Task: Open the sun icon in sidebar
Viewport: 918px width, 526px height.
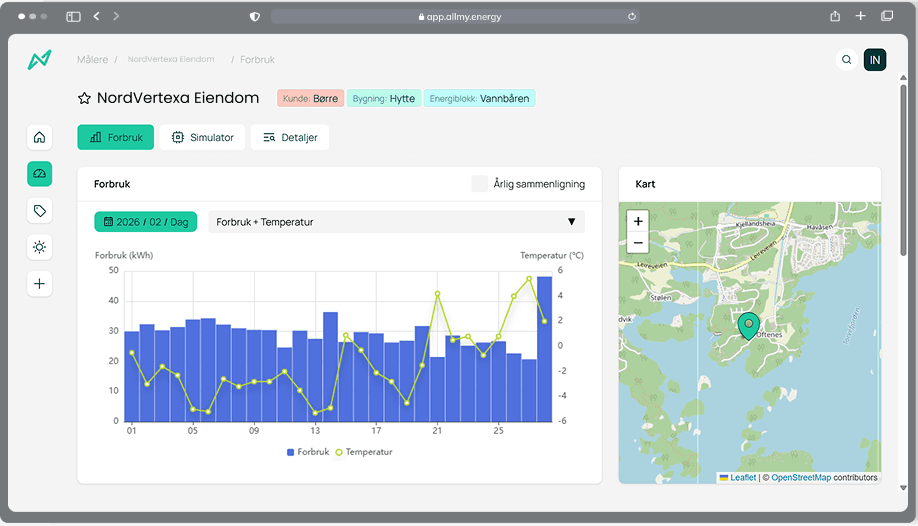Action: (x=40, y=247)
